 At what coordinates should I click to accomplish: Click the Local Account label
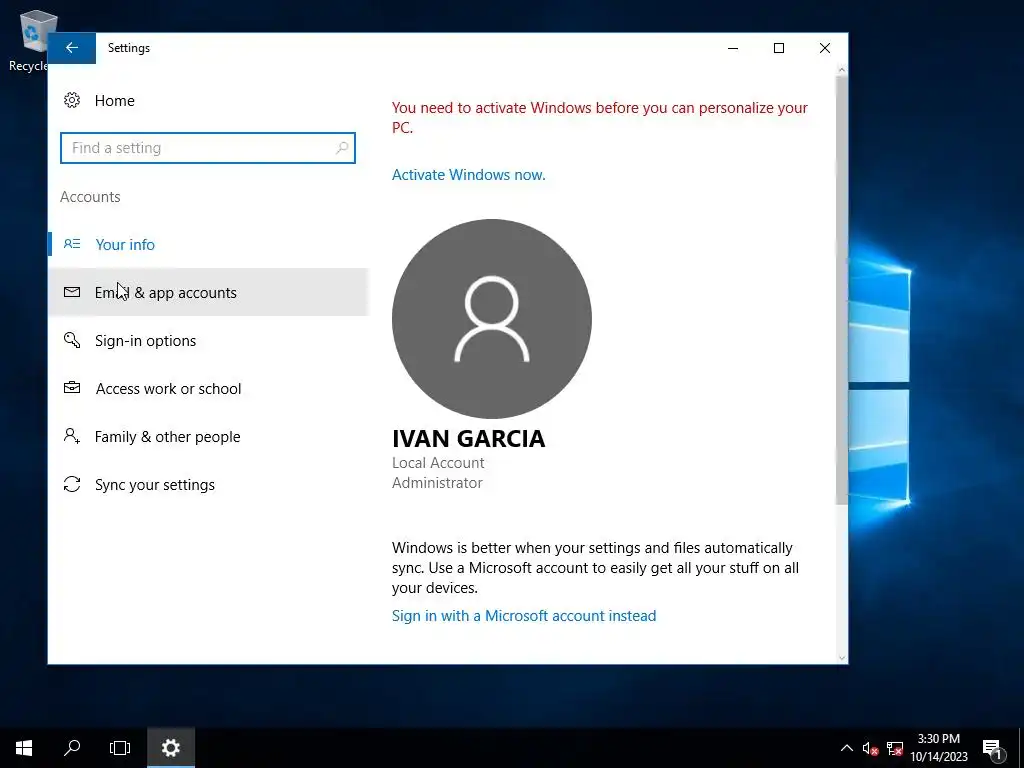point(438,462)
